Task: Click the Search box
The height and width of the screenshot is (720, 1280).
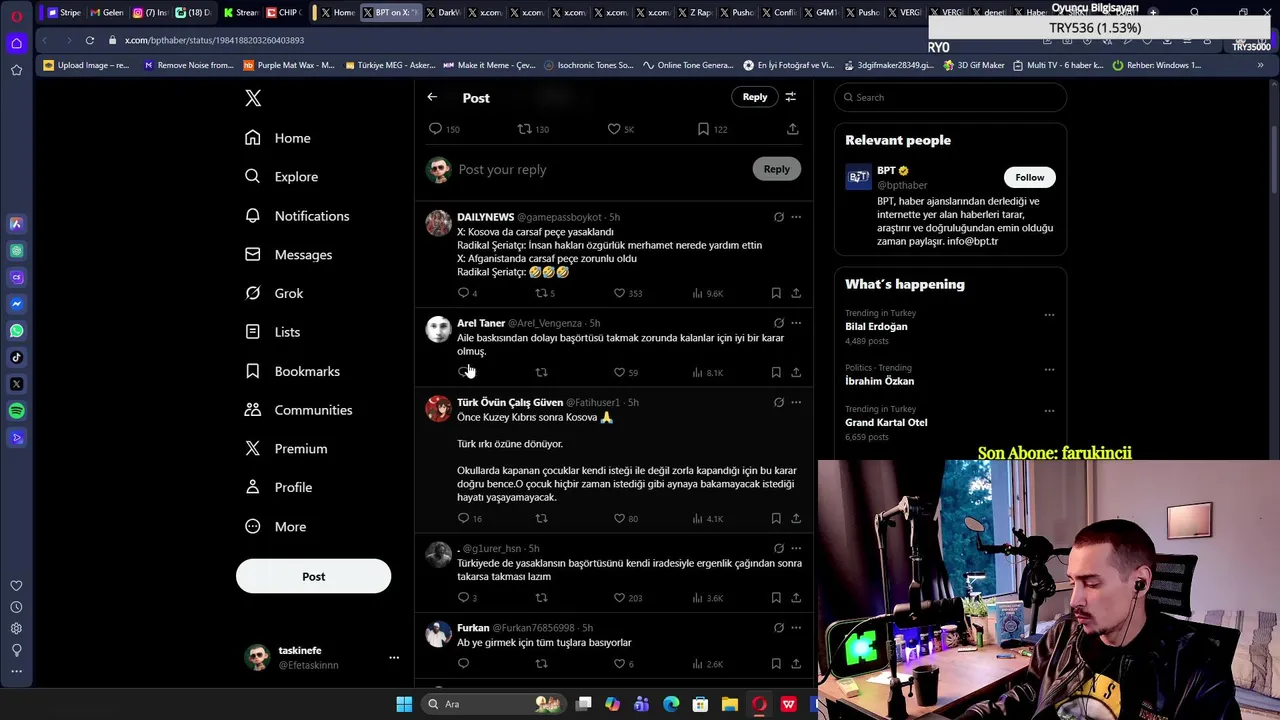Action: (951, 97)
